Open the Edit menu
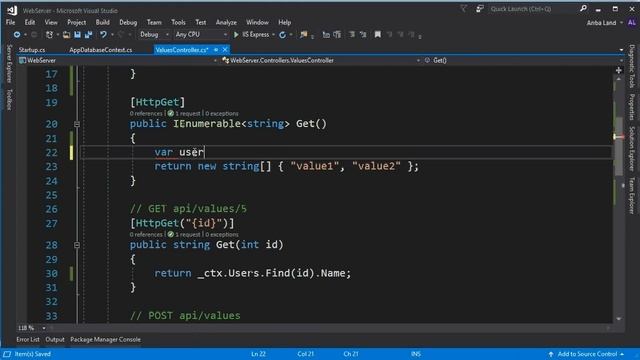 (30, 22)
